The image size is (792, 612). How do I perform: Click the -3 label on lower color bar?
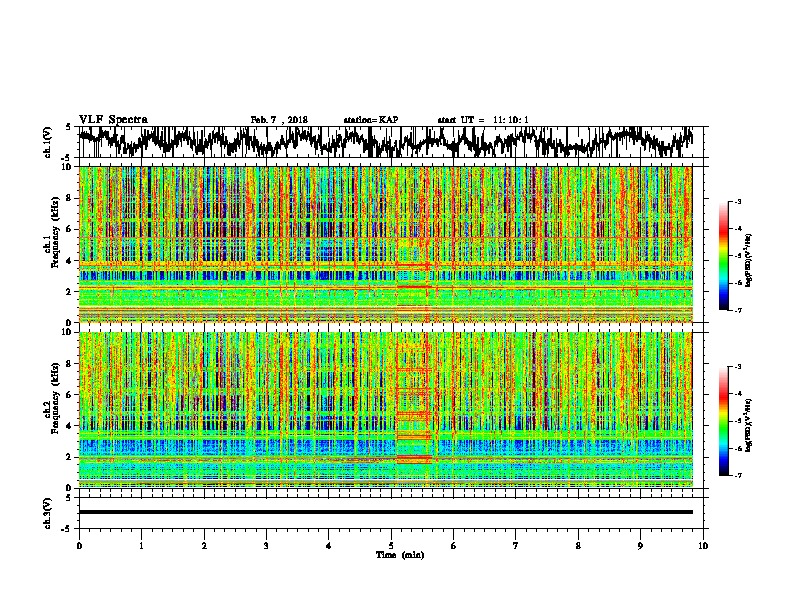(x=737, y=367)
